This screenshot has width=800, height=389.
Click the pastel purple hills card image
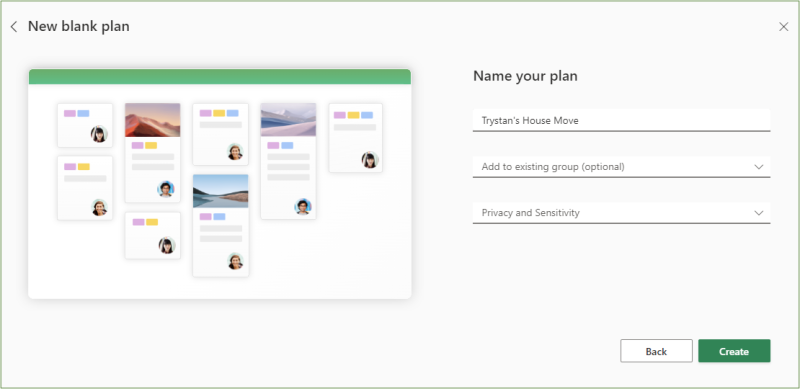tap(288, 120)
